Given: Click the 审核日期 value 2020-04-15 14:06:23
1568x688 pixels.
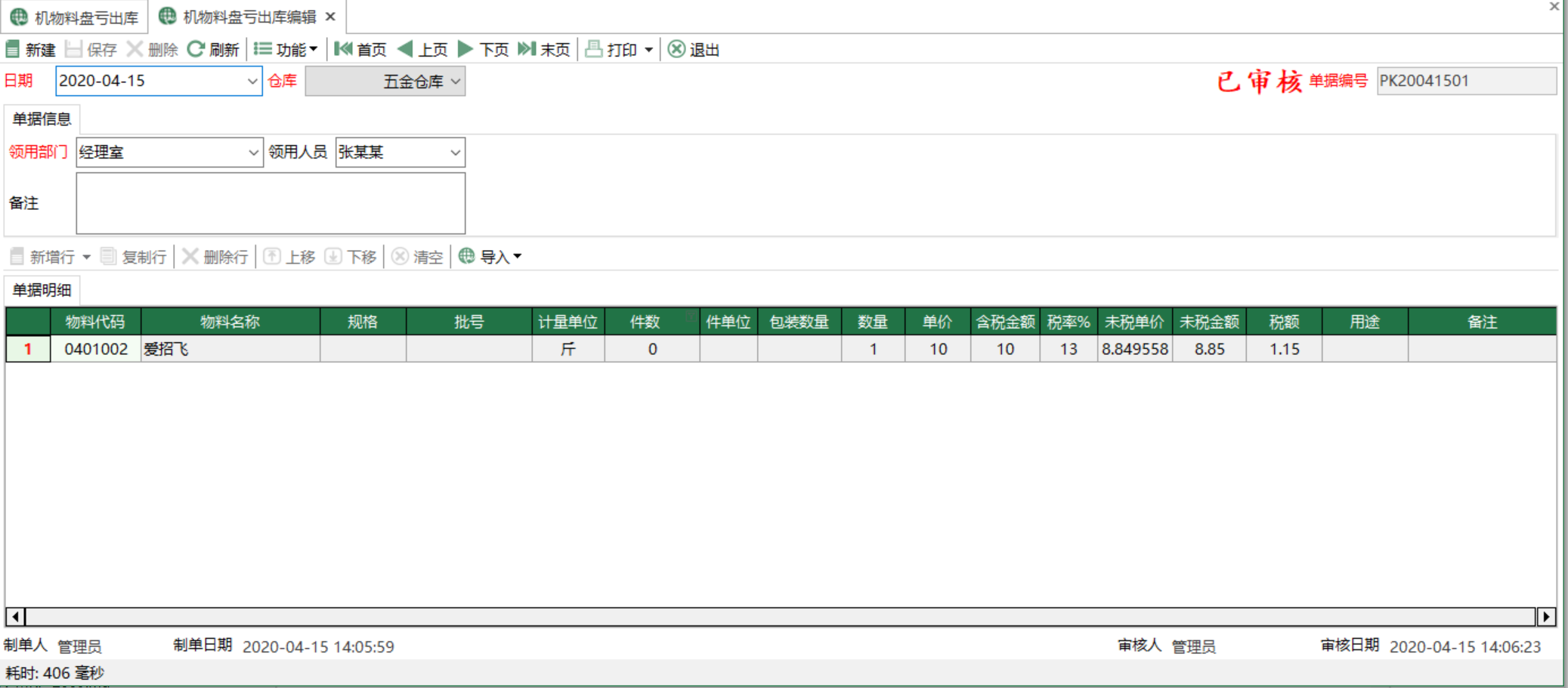Looking at the screenshot, I should 1465,646.
